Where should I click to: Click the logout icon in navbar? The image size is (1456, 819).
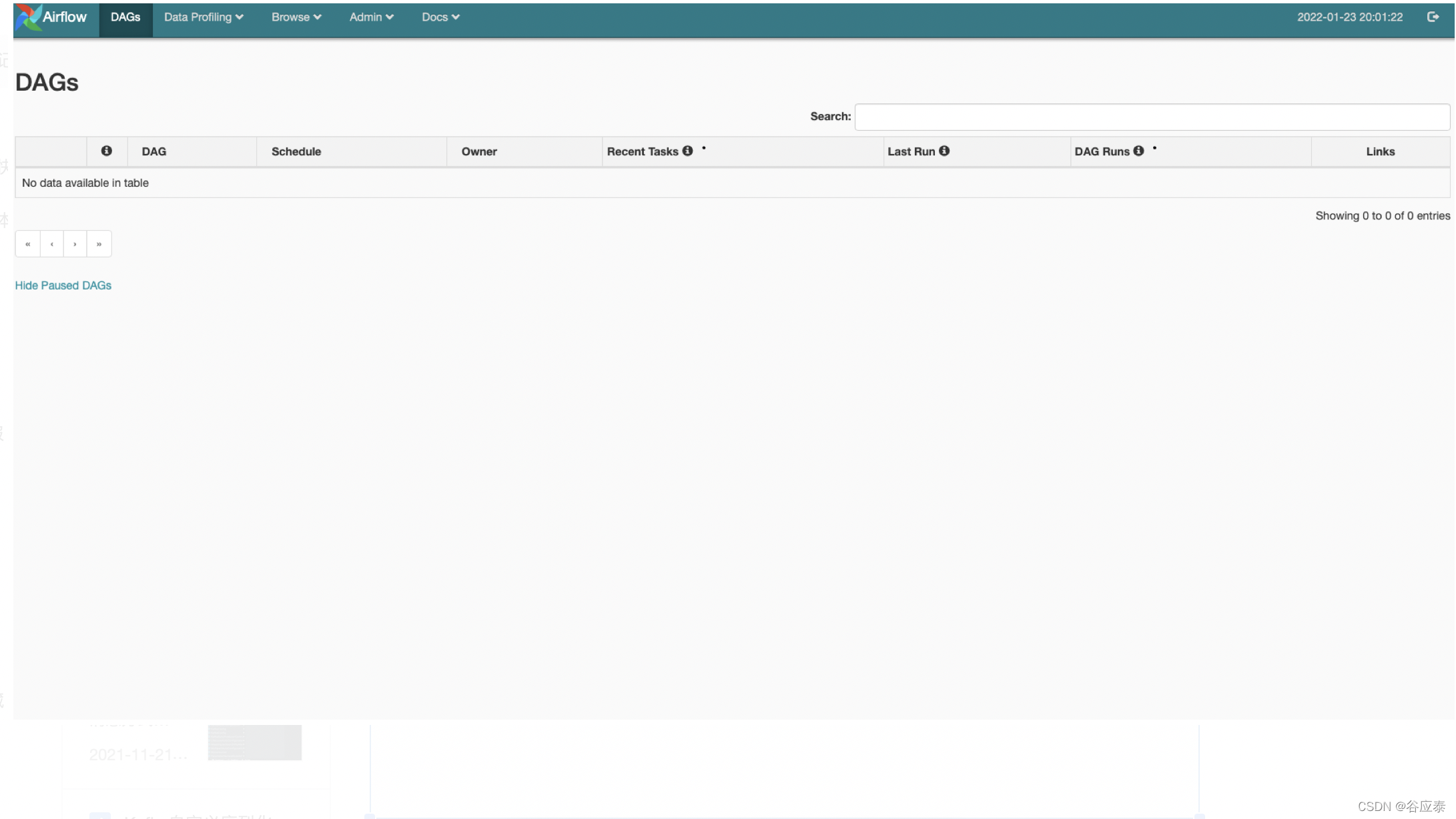click(1433, 17)
